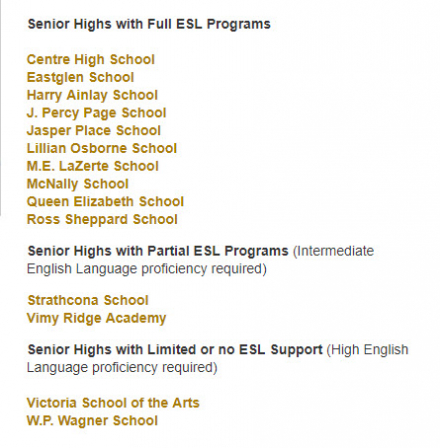Click the Senior Highs with Partial ESL Programs heading
Image resolution: width=440 pixels, height=448 pixels.
coord(158,251)
